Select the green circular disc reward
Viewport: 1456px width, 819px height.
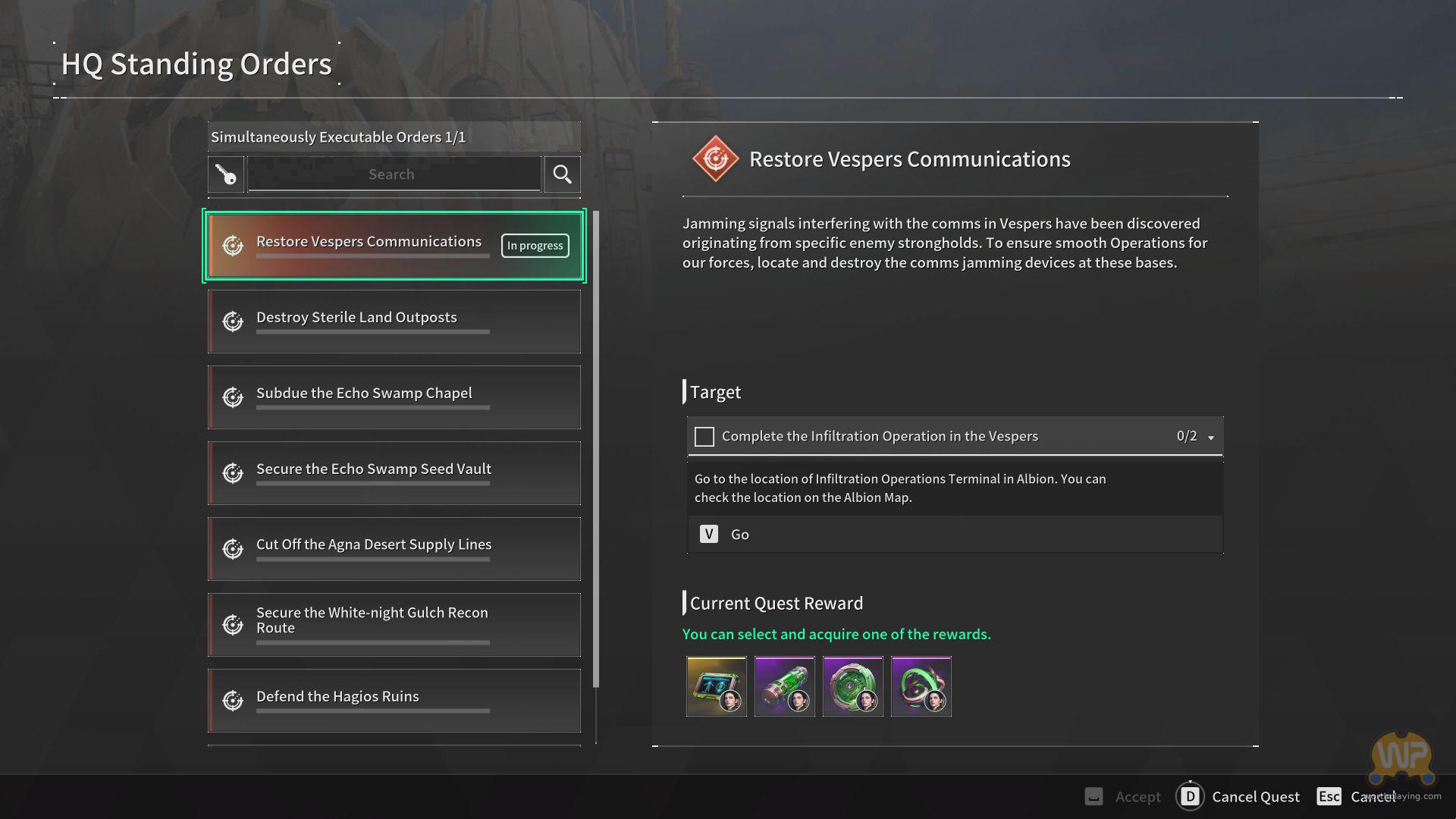[852, 686]
